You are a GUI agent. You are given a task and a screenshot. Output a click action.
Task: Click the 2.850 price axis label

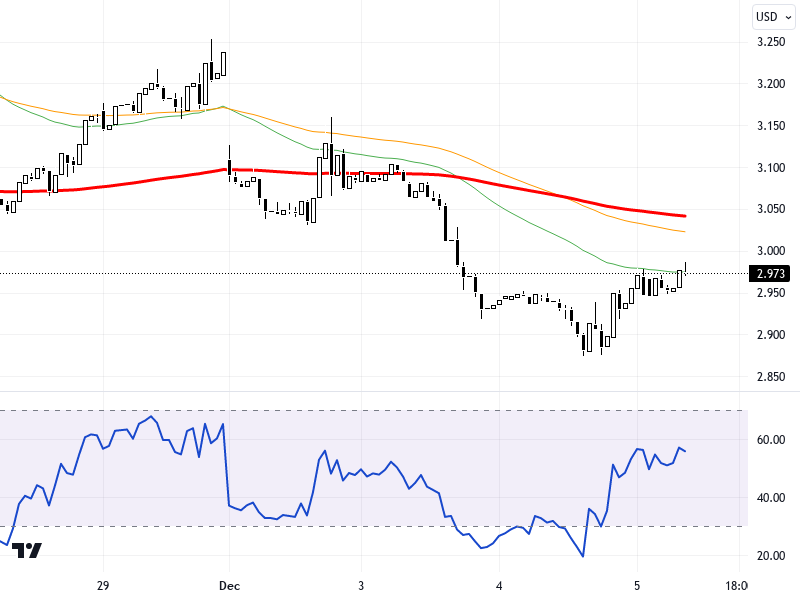point(771,377)
